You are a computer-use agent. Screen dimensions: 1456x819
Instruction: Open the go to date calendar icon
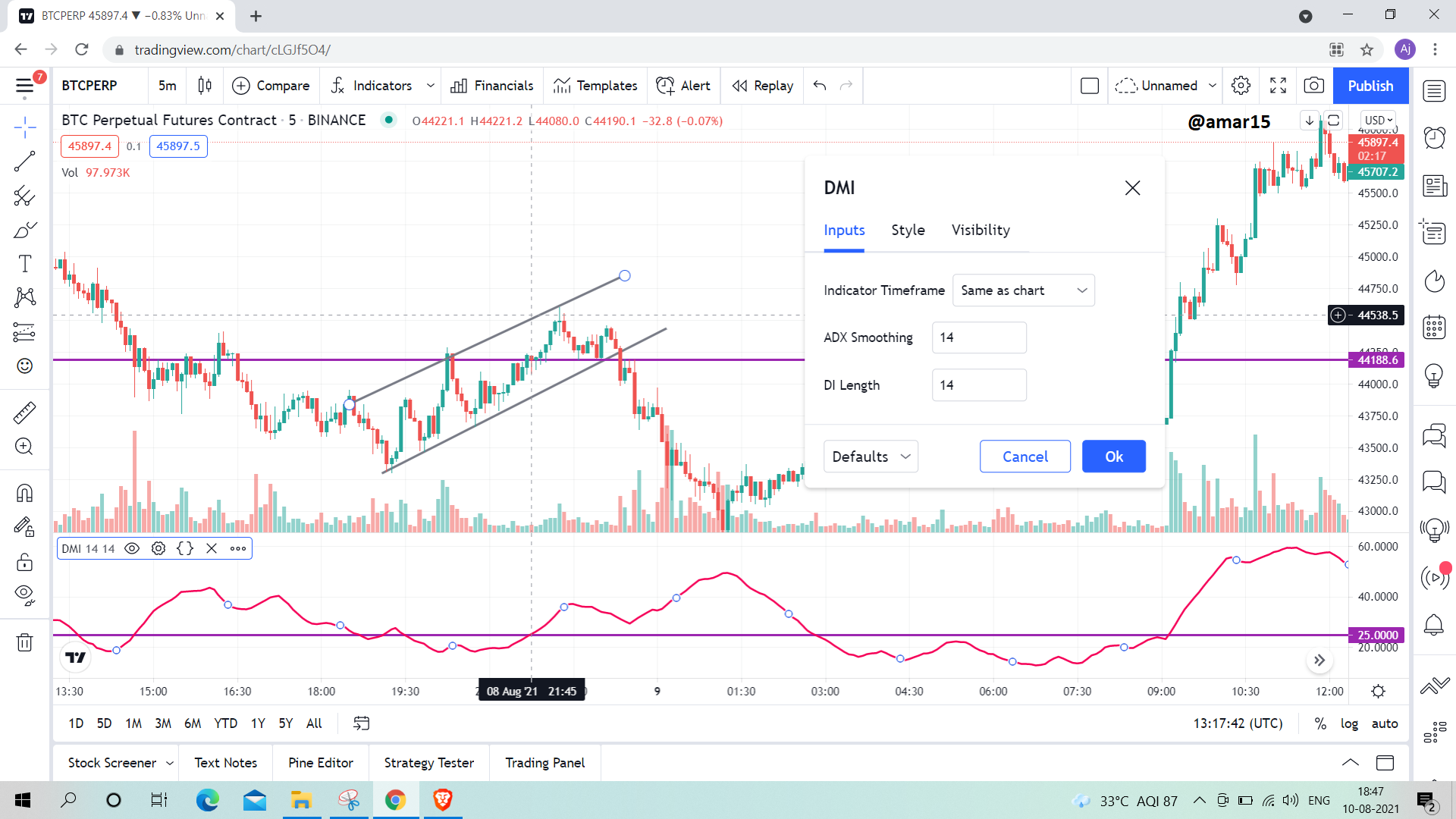pyautogui.click(x=362, y=723)
